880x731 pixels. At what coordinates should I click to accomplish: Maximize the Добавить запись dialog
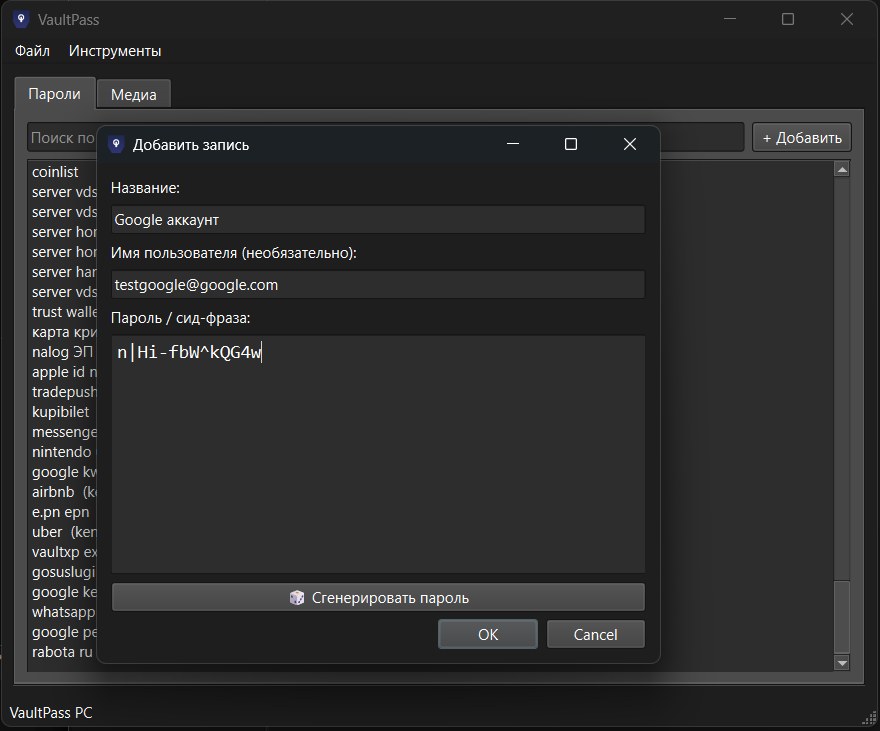pos(571,144)
